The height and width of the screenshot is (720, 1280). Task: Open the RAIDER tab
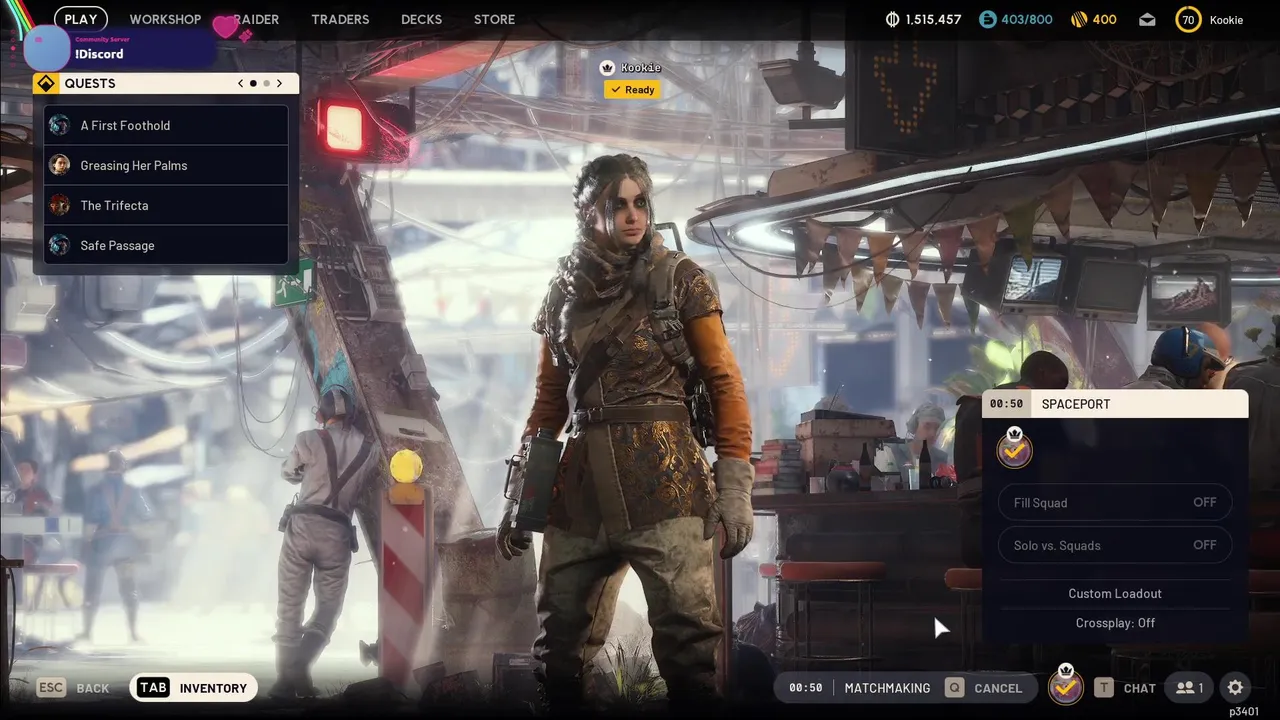click(x=256, y=19)
